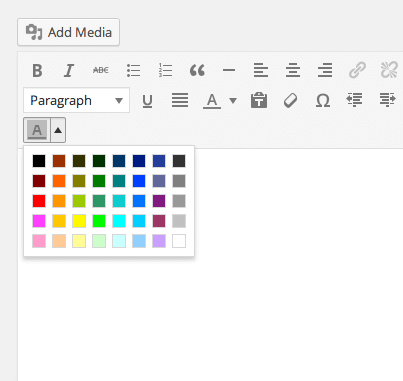Collapse the background color picker arrow
This screenshot has width=403, height=381.
58,130
